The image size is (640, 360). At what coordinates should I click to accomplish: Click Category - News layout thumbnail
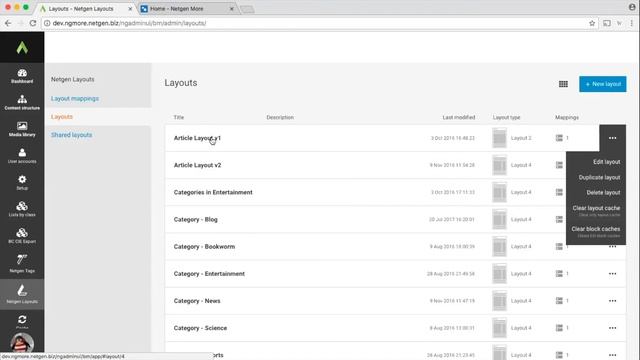point(499,301)
